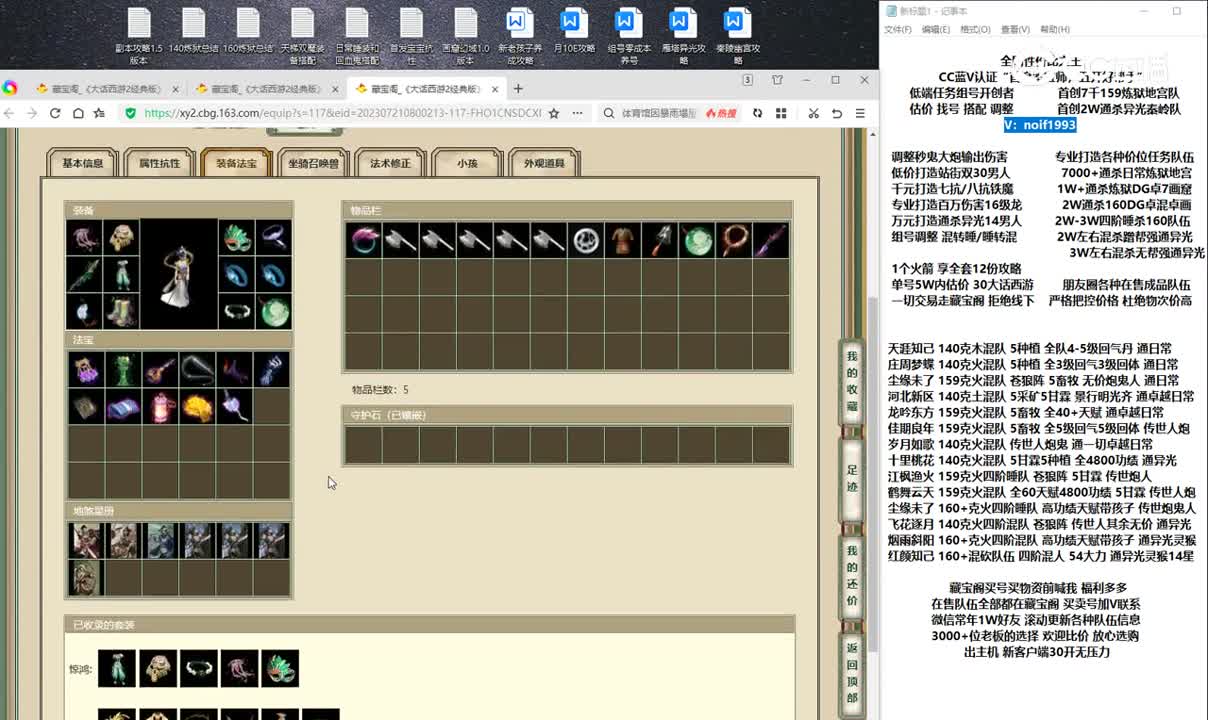Switch to 法术修正 tab

point(390,163)
